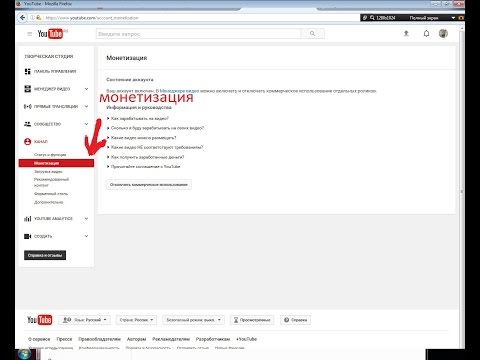Viewport: 480px width, 360px height.
Task: Select Канал section in sidebar
Action: (41, 142)
